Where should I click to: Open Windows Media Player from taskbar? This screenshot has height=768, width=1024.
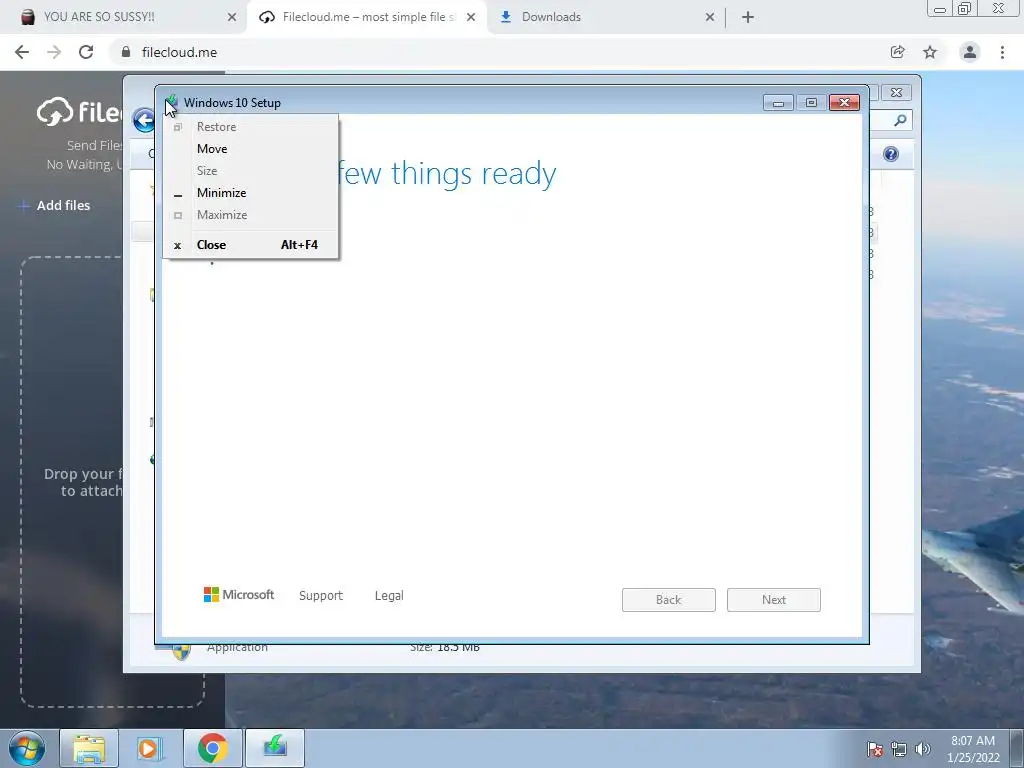click(150, 748)
